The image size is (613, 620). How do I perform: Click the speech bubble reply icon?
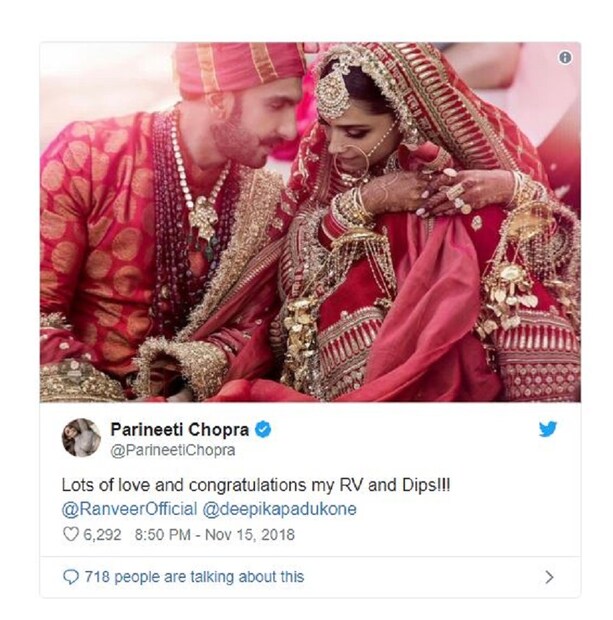click(69, 577)
